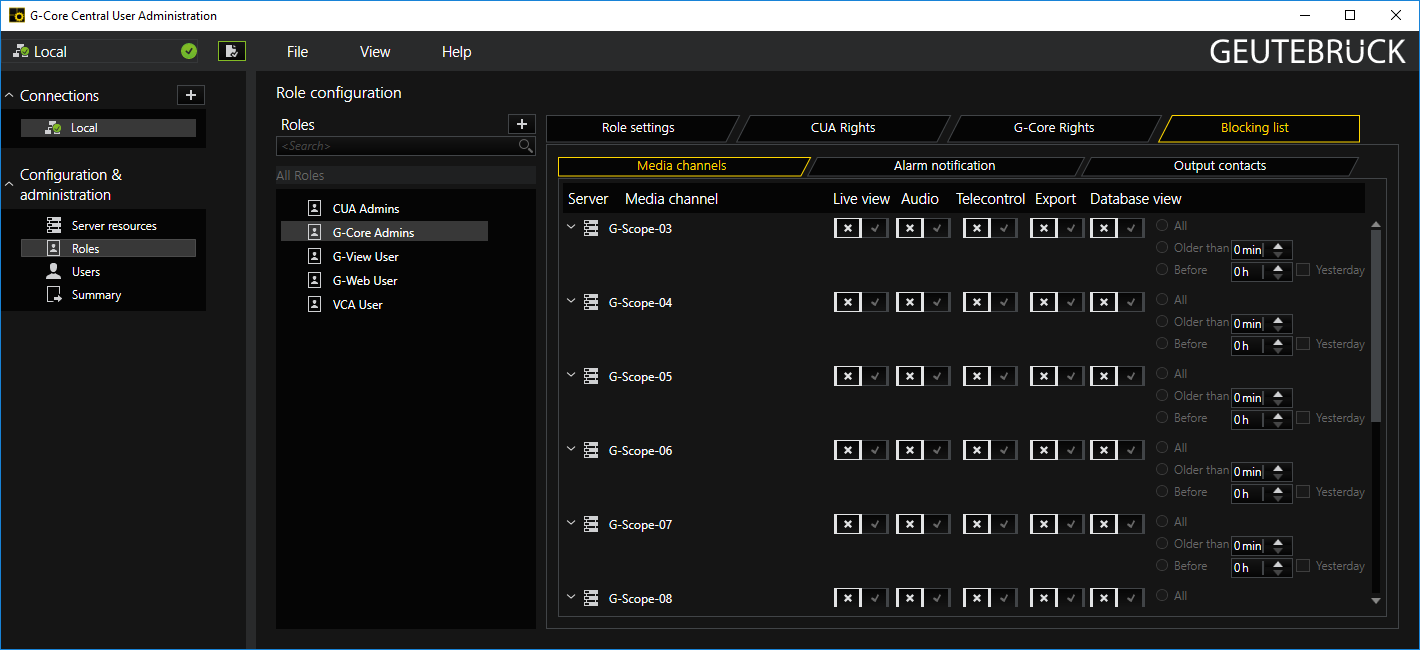The height and width of the screenshot is (650, 1420).
Task: Click the Older than minutes spinner for G-Scope-03
Action: pos(1278,250)
